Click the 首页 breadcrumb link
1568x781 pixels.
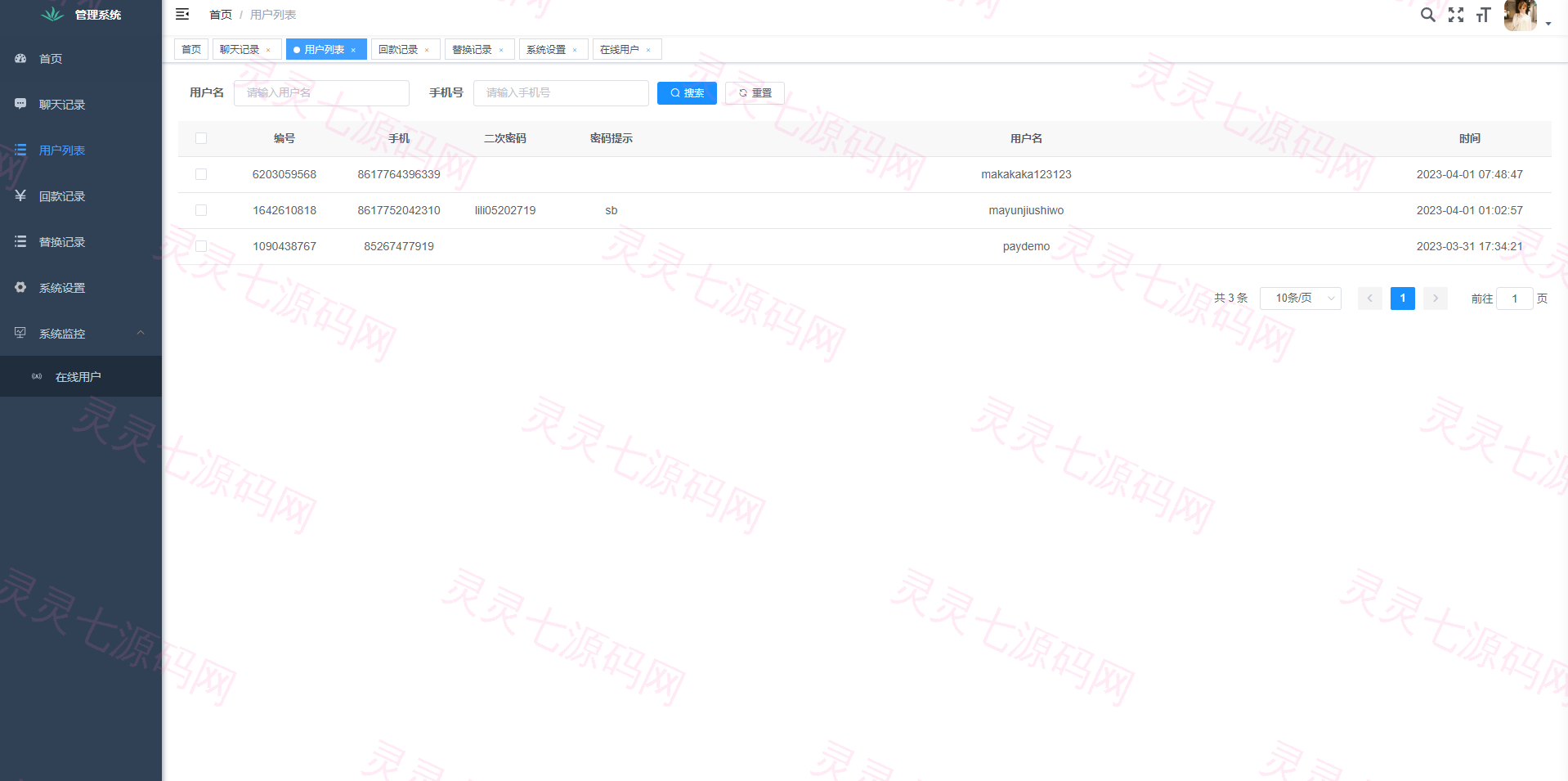point(221,15)
